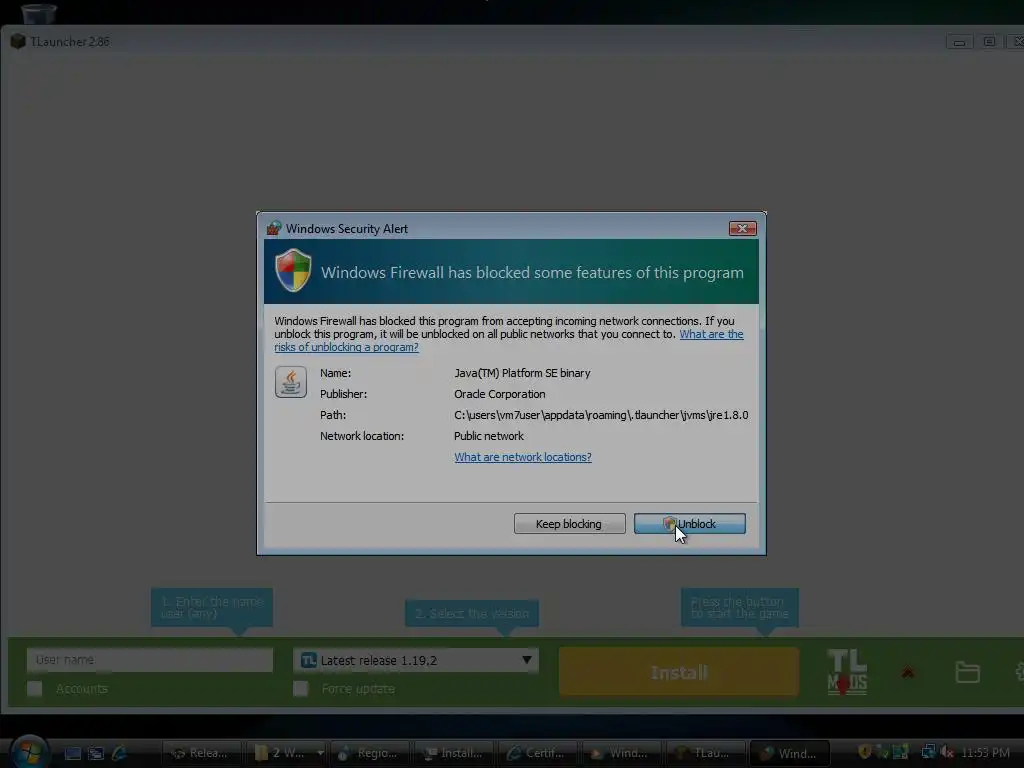Screen dimensions: 1024x768
Task: Switch to the 'Certif...' taskbar window
Action: coord(537,753)
